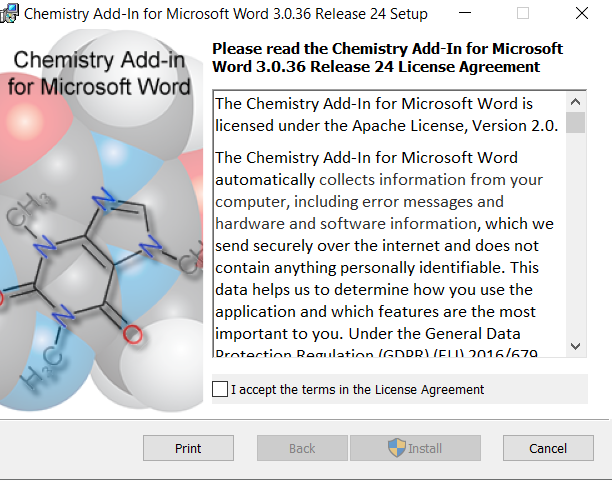Viewport: 612px width, 480px height.
Task: Click the license scrollbar thumb
Action: [575, 123]
